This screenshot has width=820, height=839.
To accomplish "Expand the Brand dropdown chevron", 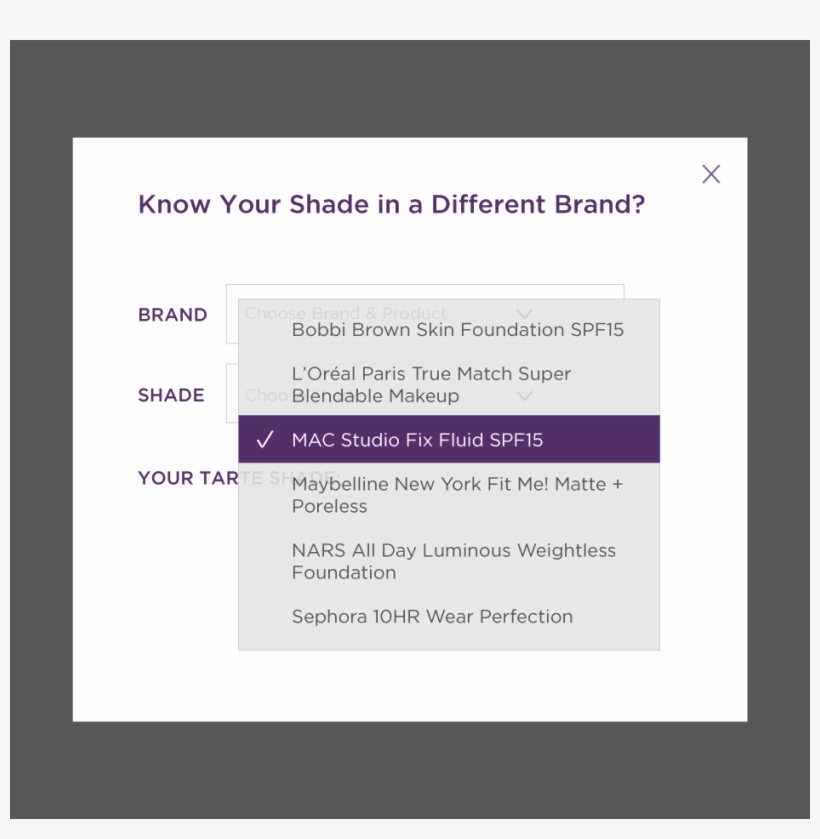I will click(524, 314).
